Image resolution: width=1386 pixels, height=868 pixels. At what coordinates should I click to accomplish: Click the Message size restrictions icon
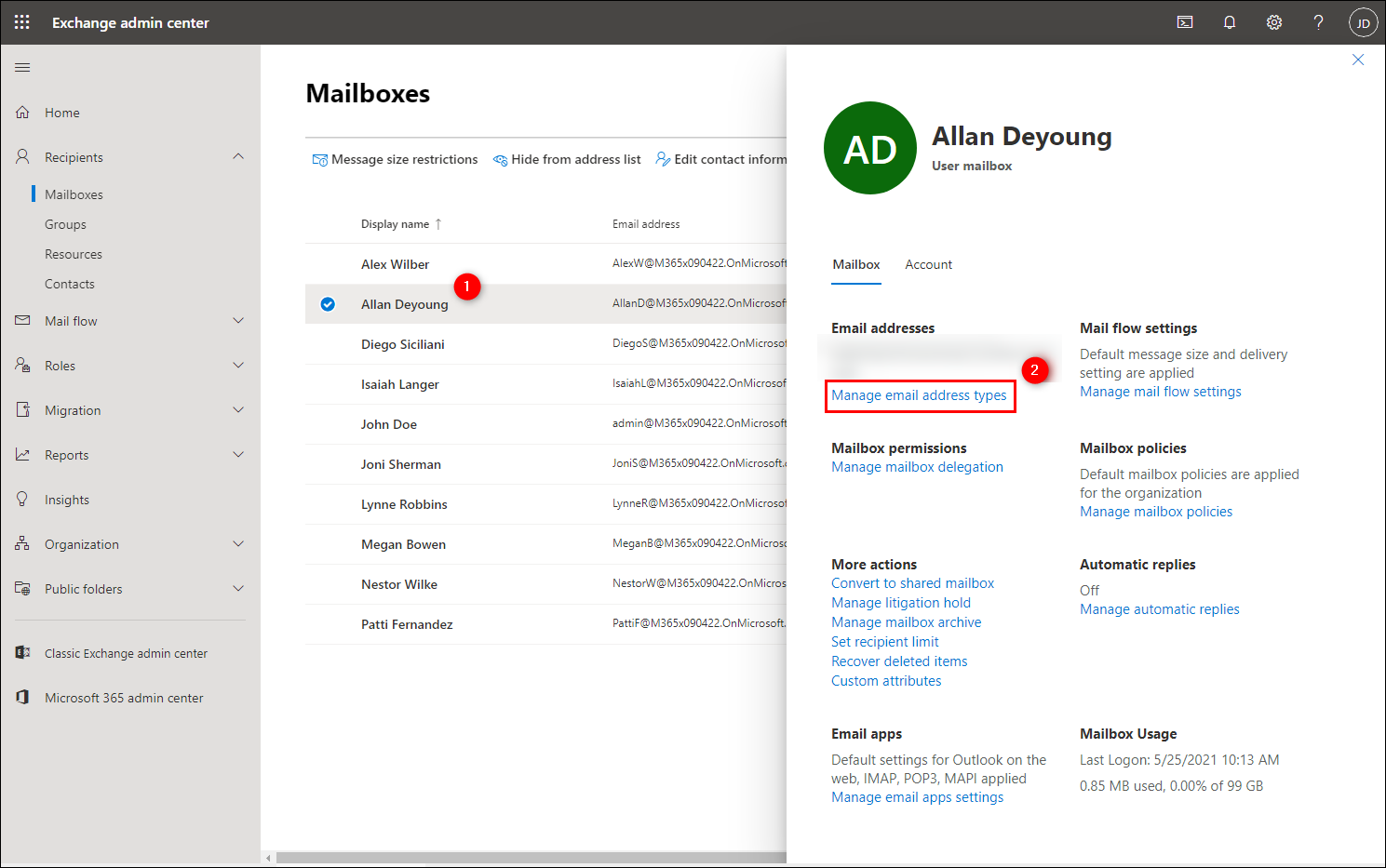(x=320, y=160)
